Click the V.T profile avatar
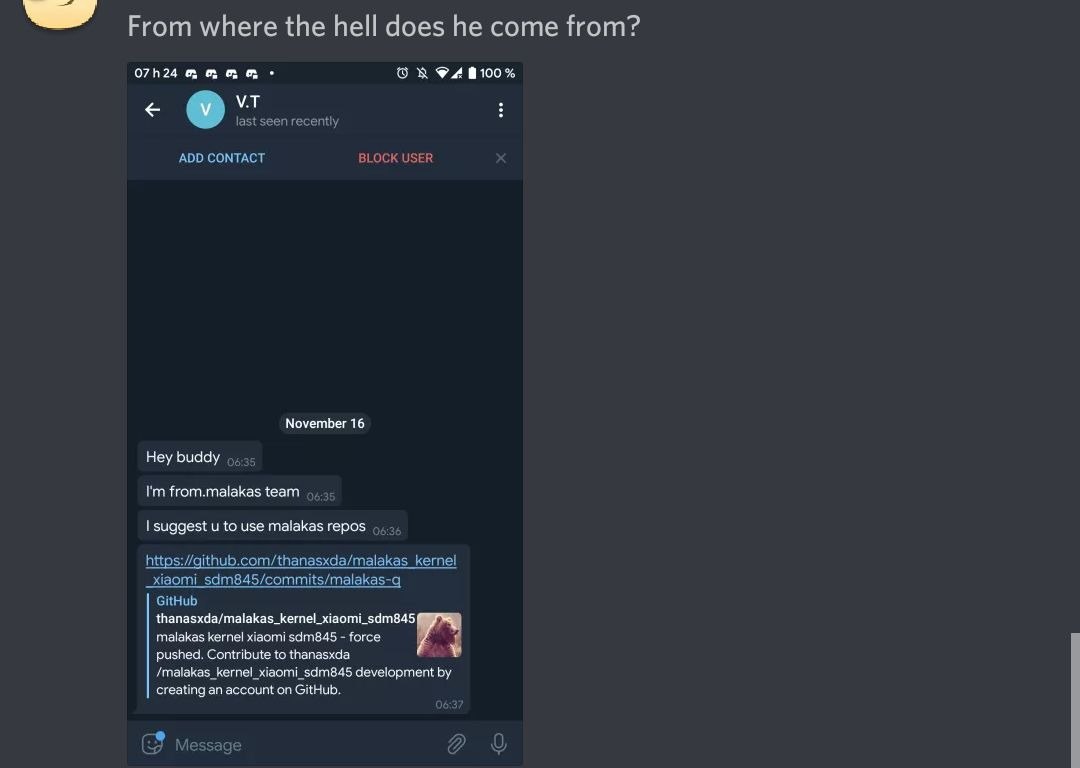 point(205,110)
